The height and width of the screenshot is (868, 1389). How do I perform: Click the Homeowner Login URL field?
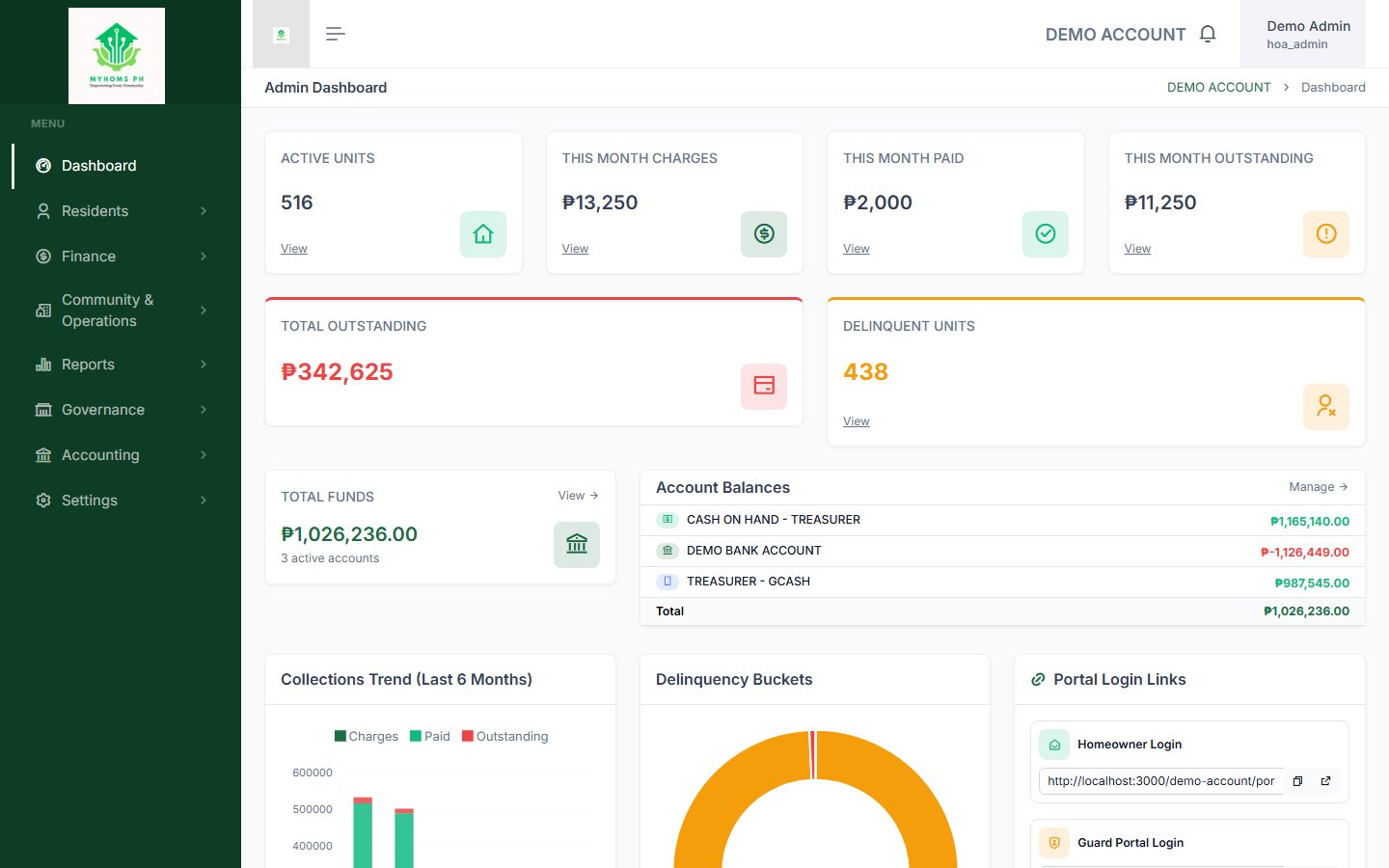coord(1161,781)
